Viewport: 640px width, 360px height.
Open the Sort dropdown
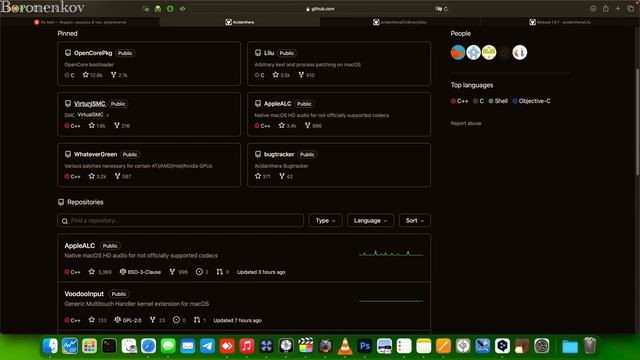click(x=414, y=220)
